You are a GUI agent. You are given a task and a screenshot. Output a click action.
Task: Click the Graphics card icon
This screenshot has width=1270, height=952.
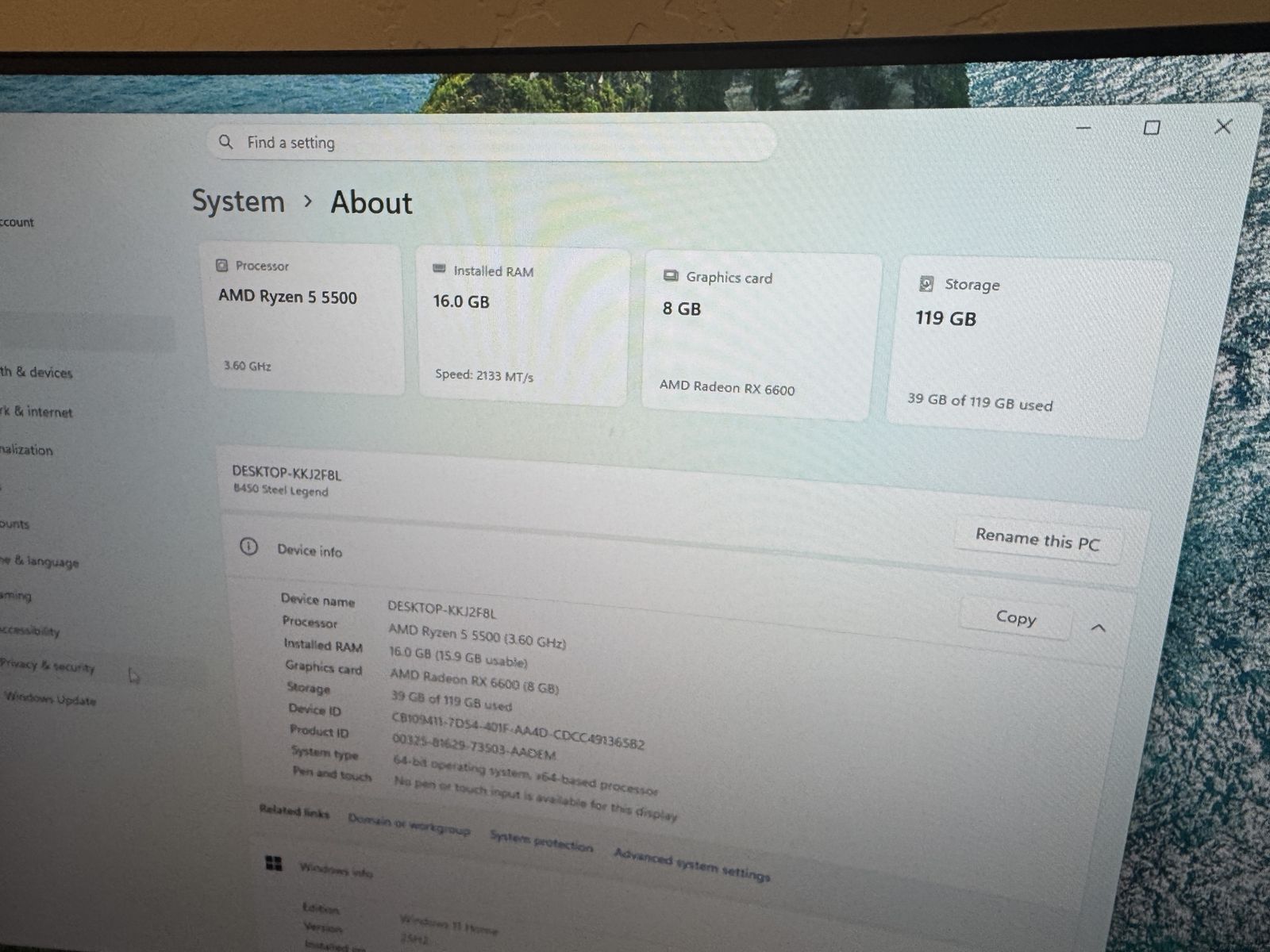671,275
